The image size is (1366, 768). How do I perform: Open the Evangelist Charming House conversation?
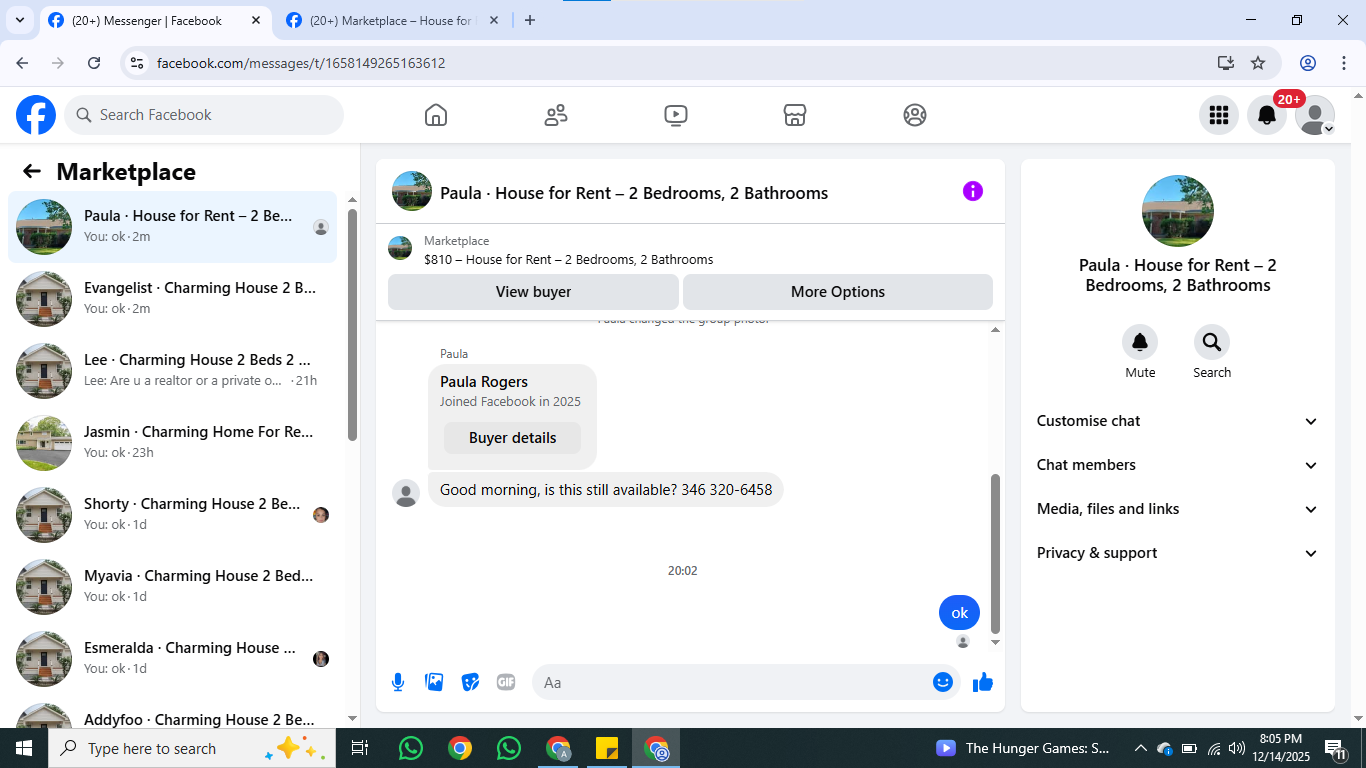172,299
